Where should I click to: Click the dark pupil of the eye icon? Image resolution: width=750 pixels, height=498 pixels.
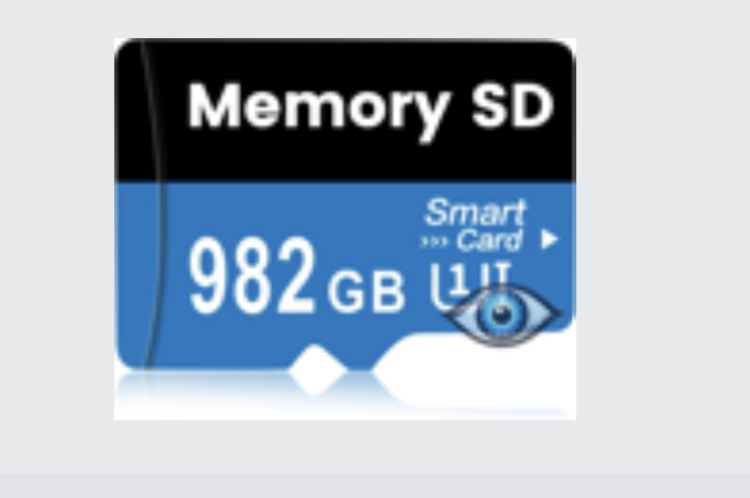coord(501,313)
